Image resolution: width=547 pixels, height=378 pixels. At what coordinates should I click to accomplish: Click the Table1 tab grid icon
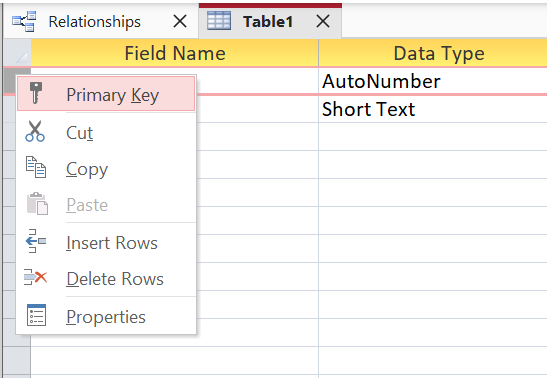(x=219, y=21)
